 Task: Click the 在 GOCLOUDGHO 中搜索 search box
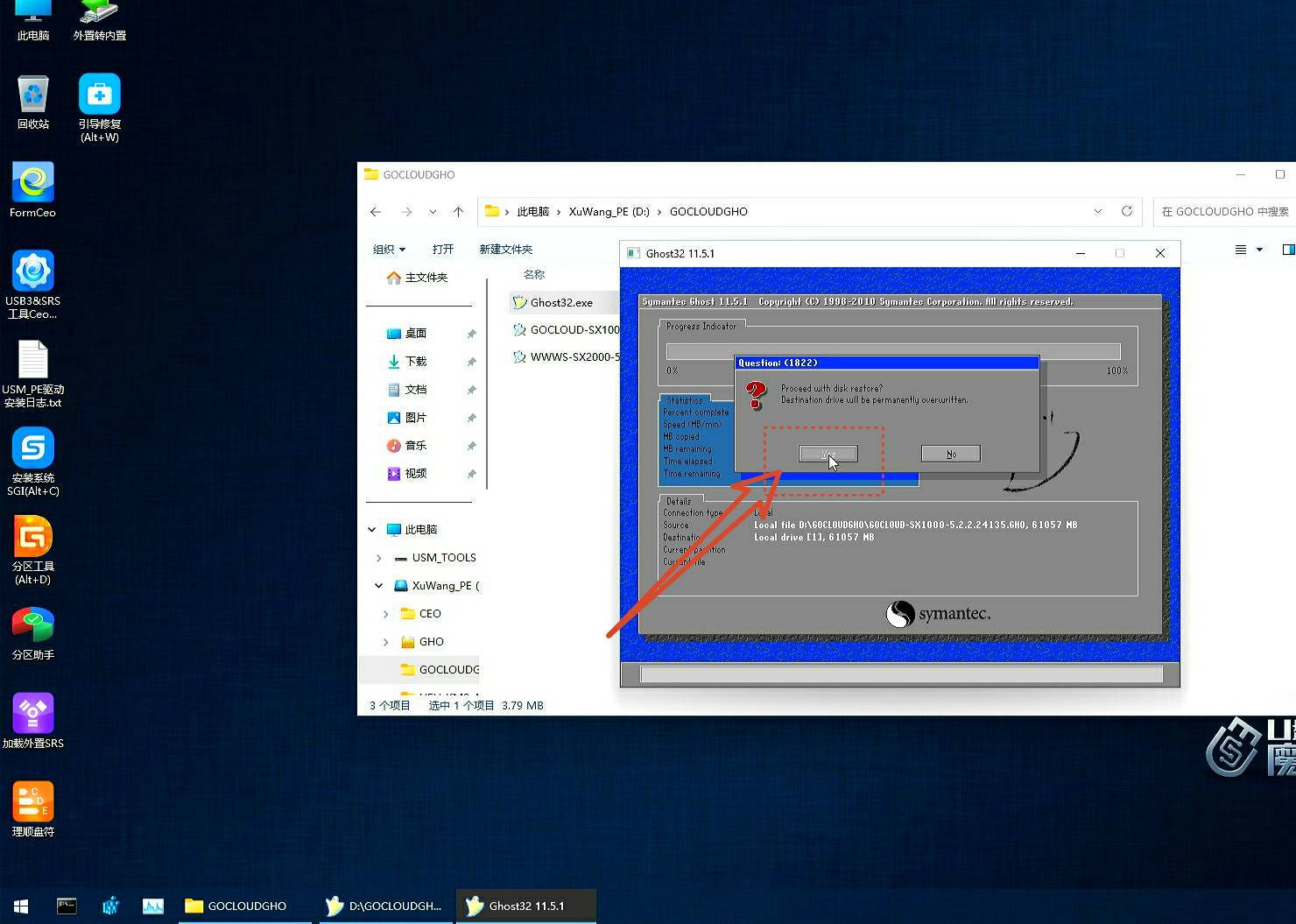[1224, 211]
